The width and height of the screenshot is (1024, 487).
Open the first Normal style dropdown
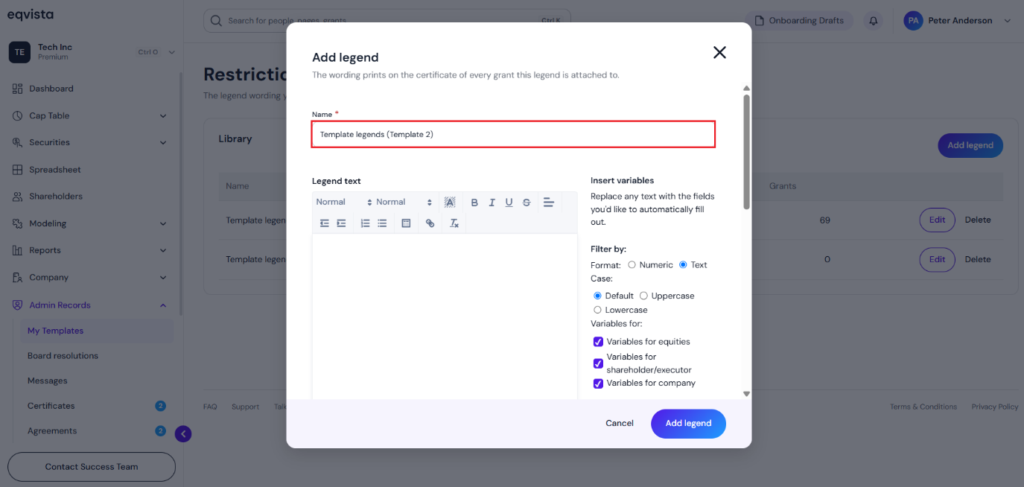click(x=344, y=202)
